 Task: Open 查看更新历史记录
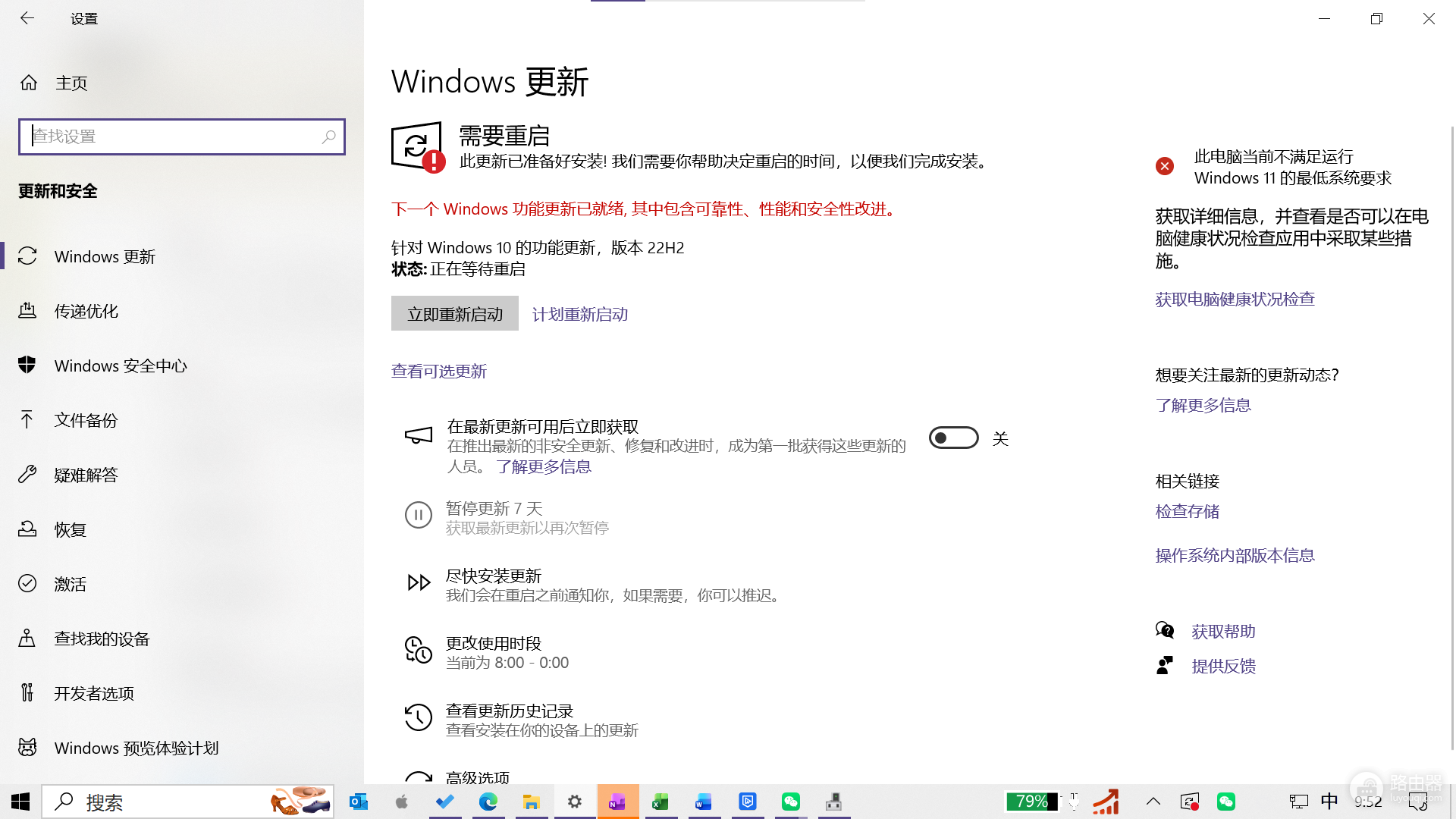(x=523, y=720)
